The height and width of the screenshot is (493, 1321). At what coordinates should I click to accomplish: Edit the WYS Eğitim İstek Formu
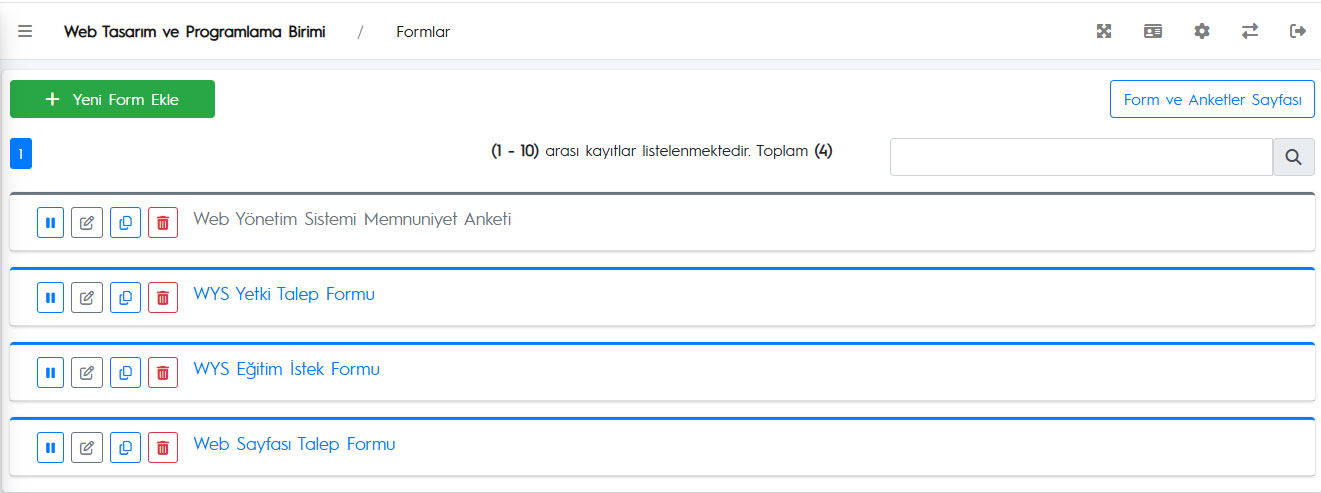click(87, 372)
